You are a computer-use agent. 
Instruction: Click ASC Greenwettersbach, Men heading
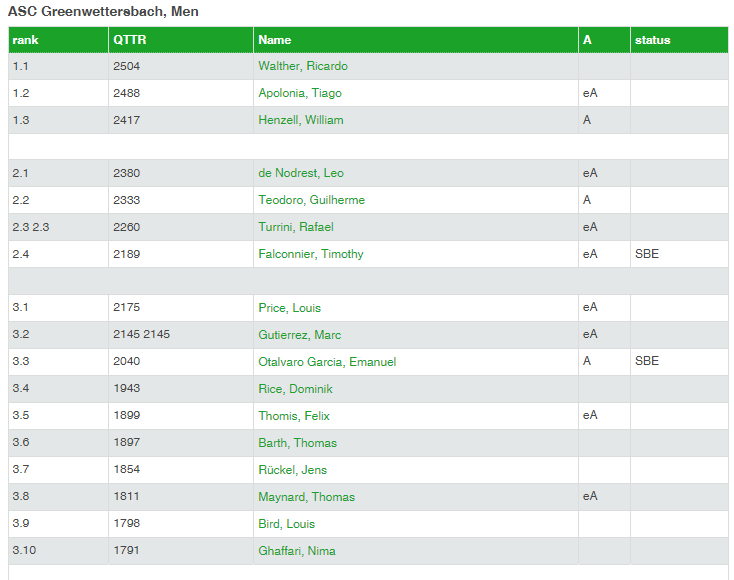103,11
